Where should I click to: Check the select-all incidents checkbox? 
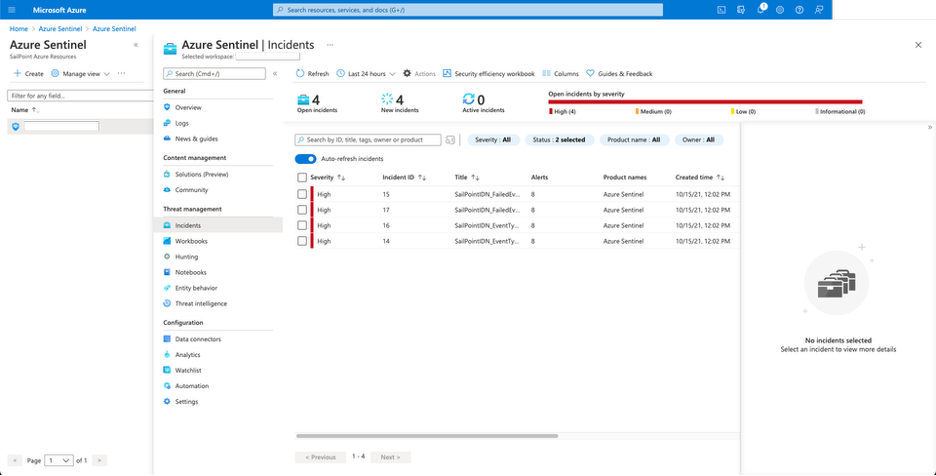302,177
